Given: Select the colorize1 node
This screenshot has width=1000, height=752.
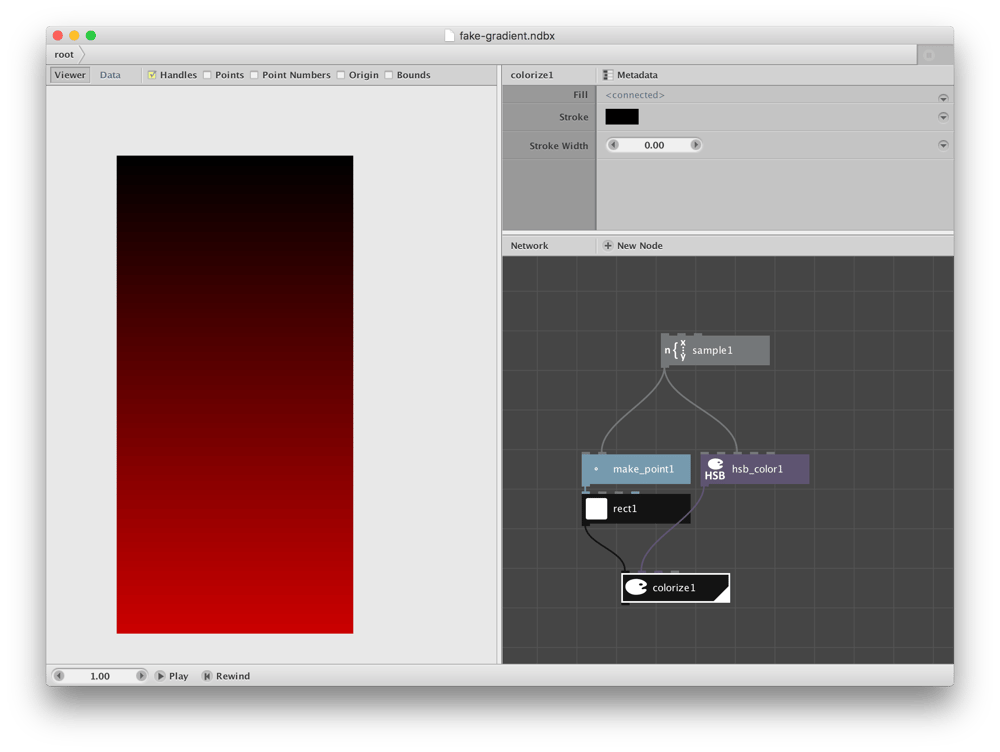Looking at the screenshot, I should (675, 587).
